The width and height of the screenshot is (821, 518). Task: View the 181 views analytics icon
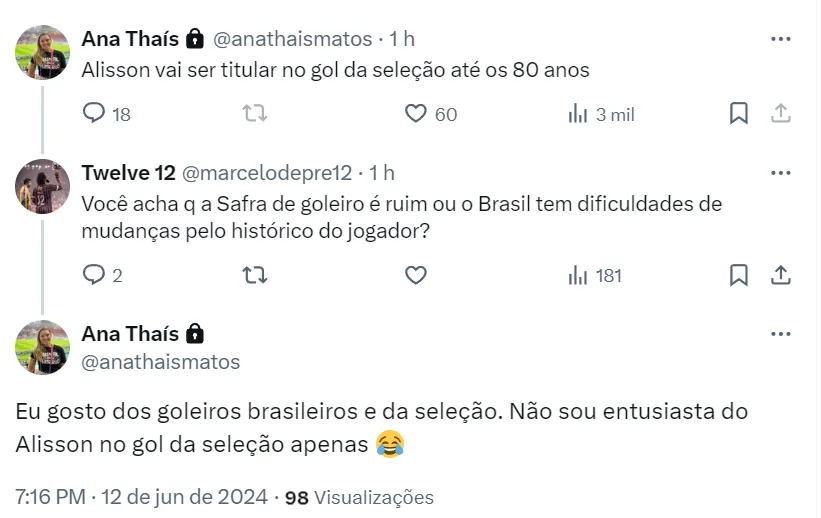point(578,275)
